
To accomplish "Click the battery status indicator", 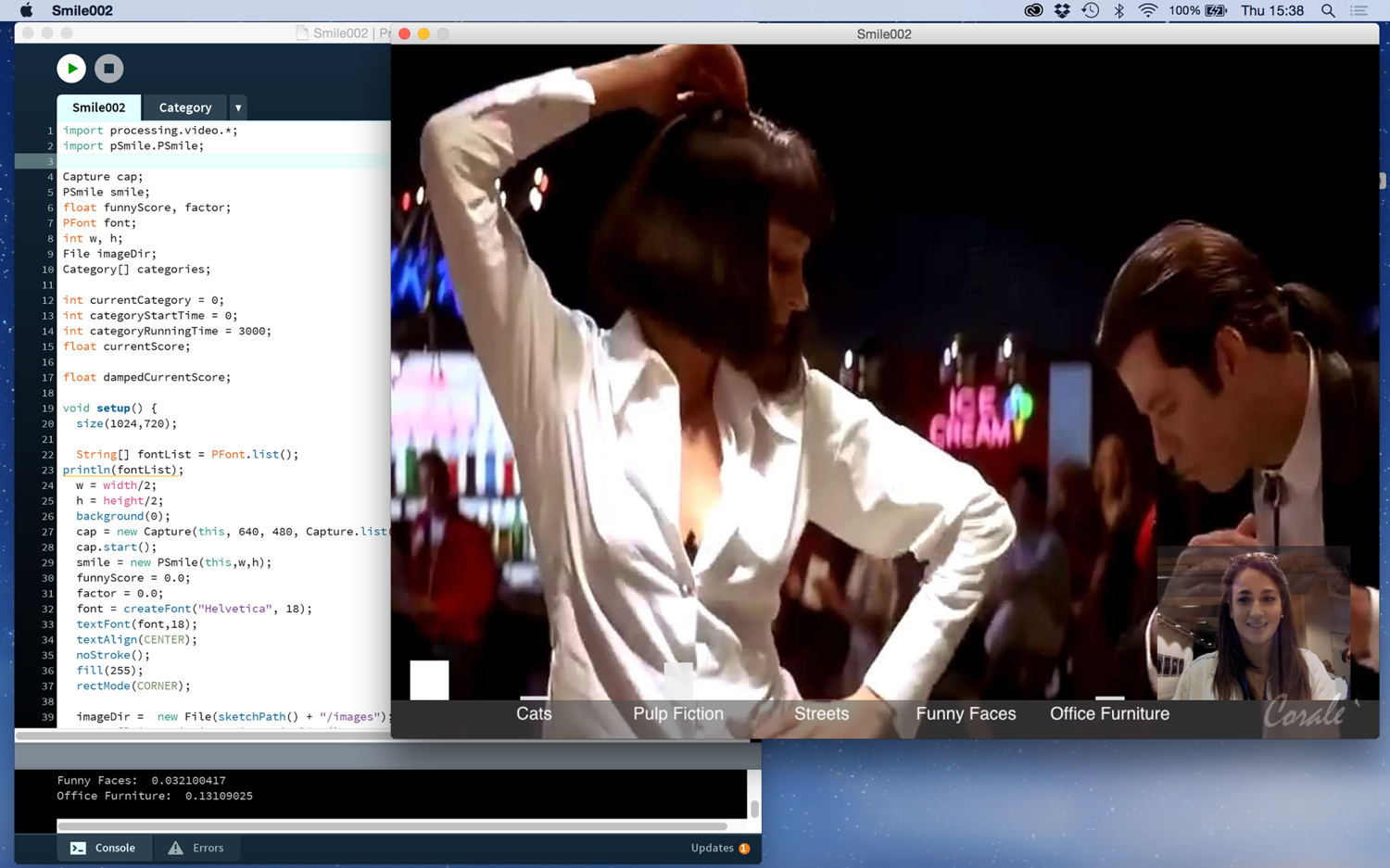I will click(1198, 10).
